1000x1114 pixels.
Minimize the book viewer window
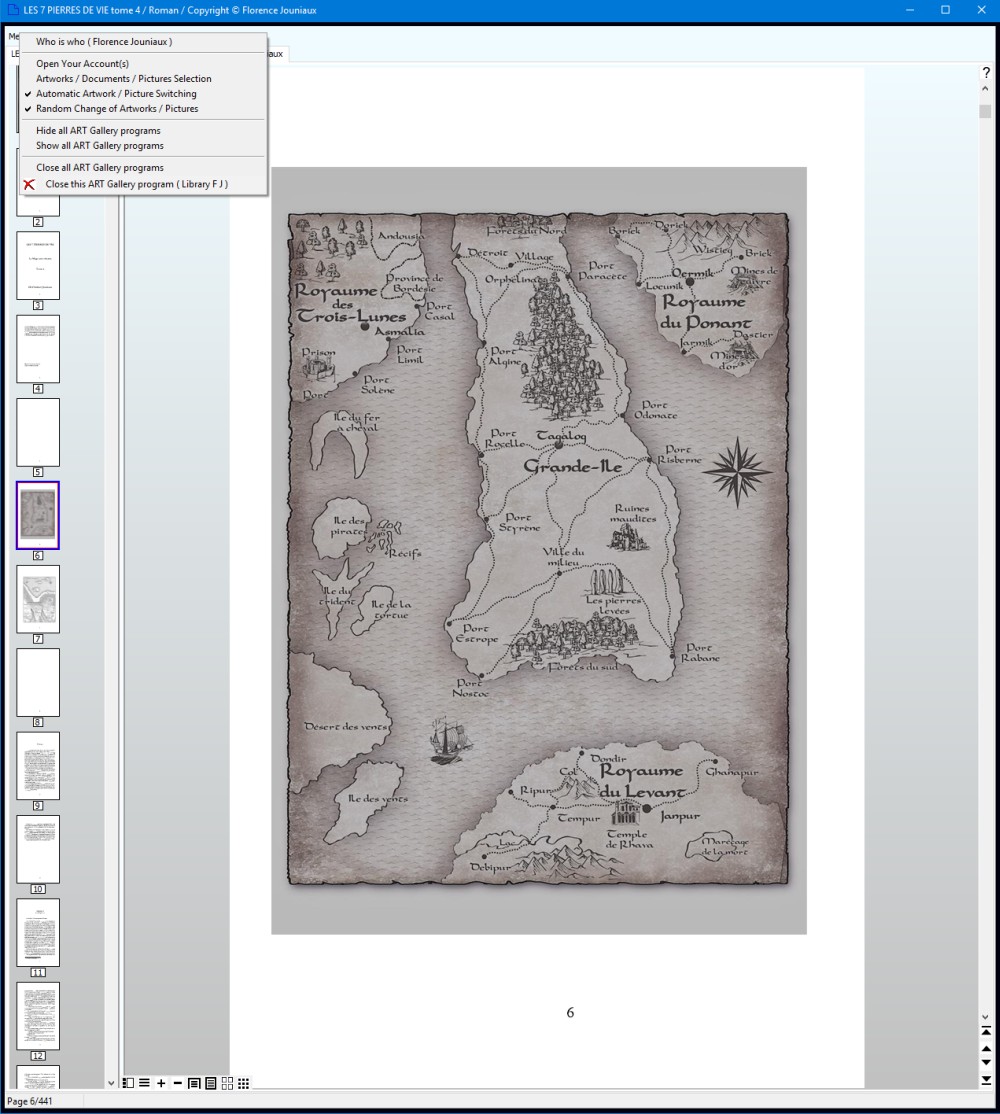click(x=910, y=10)
